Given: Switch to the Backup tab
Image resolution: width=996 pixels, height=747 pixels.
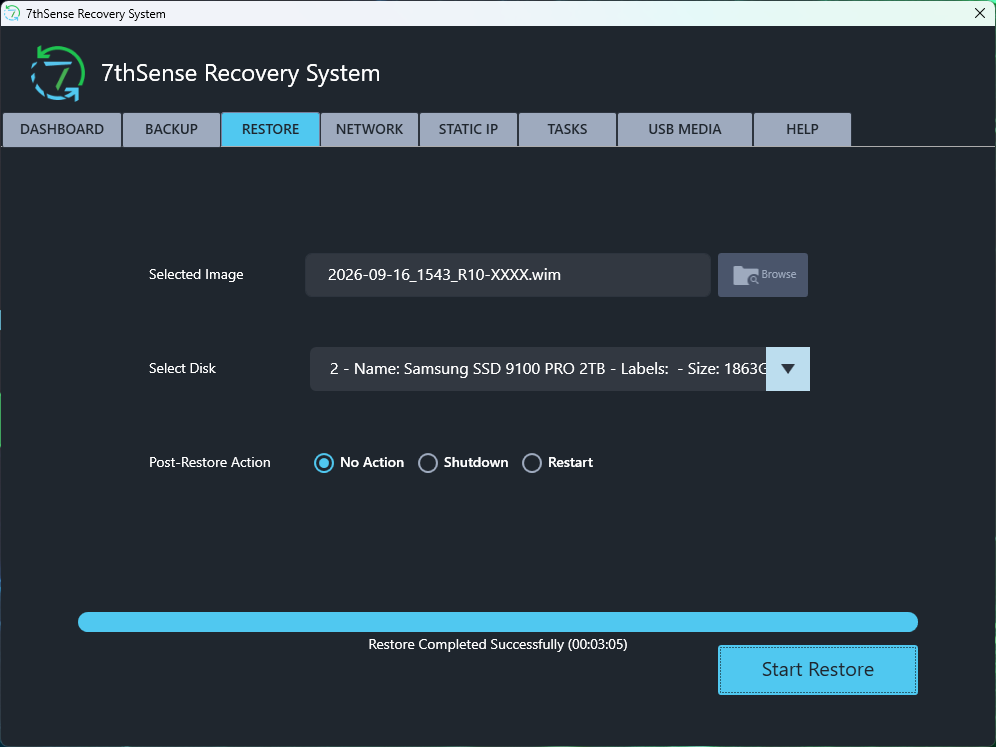Looking at the screenshot, I should [x=172, y=130].
